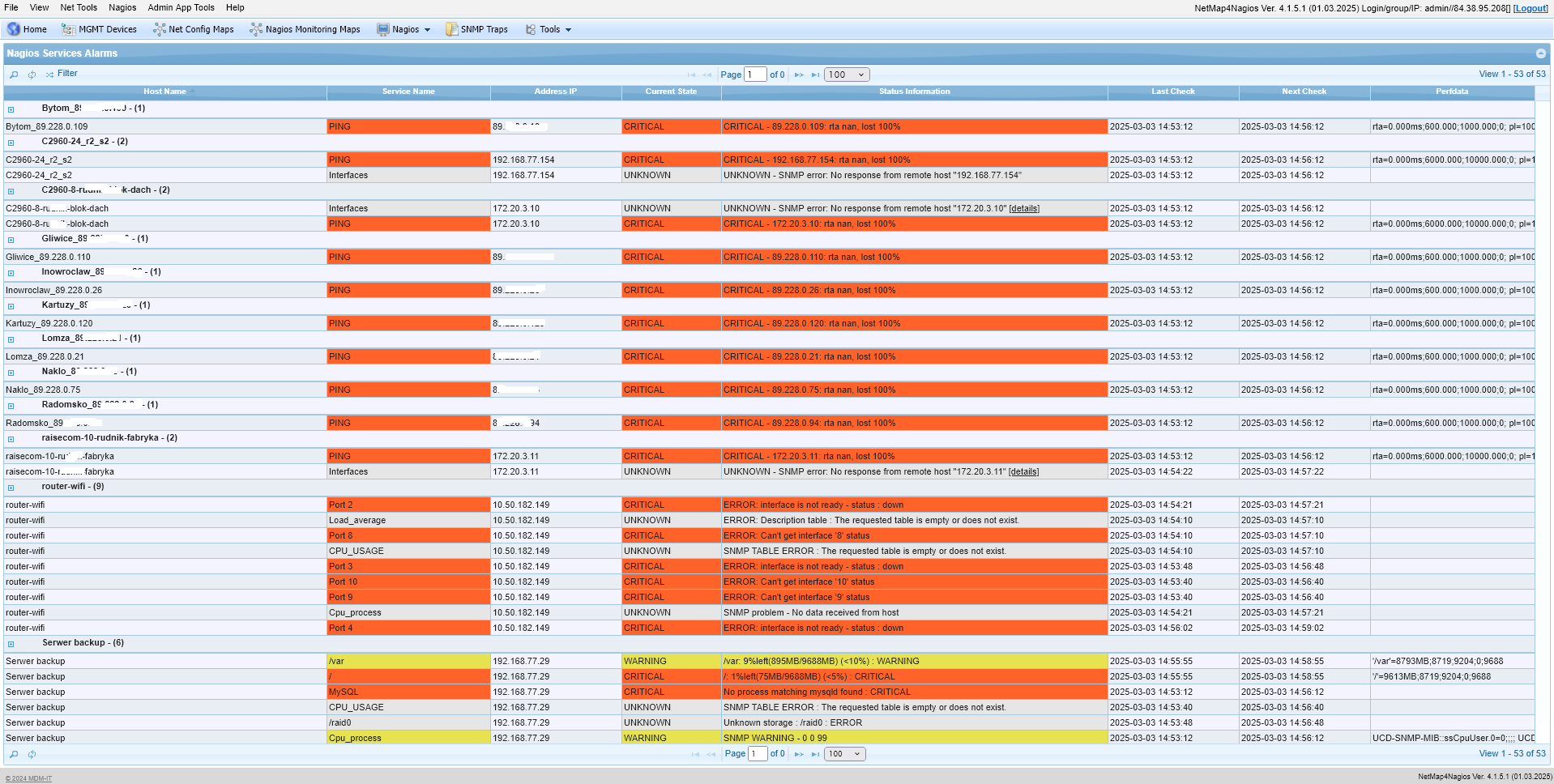Collapse the router-wifi group

click(x=11, y=488)
